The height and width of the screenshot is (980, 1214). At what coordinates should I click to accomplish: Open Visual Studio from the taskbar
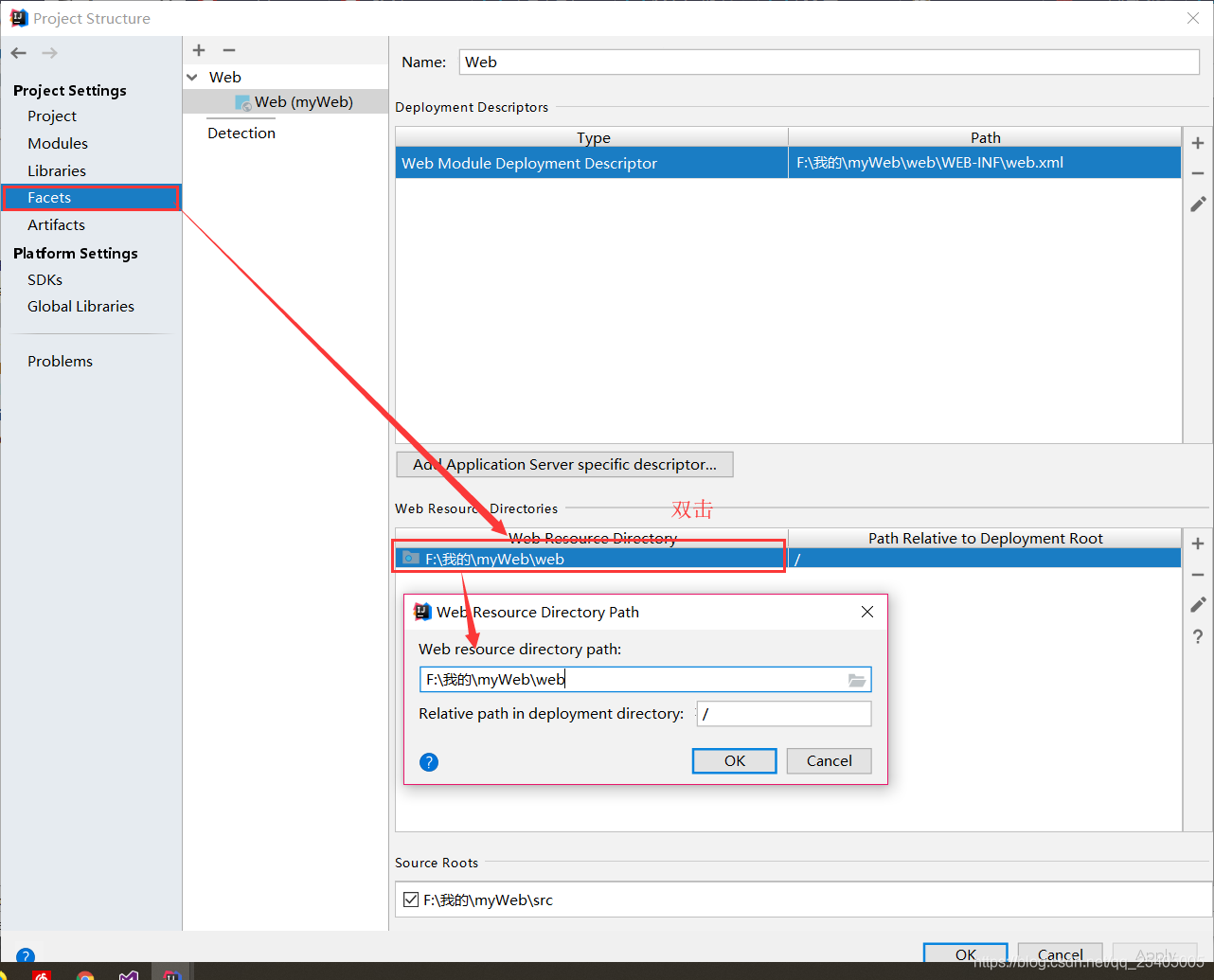click(x=129, y=974)
